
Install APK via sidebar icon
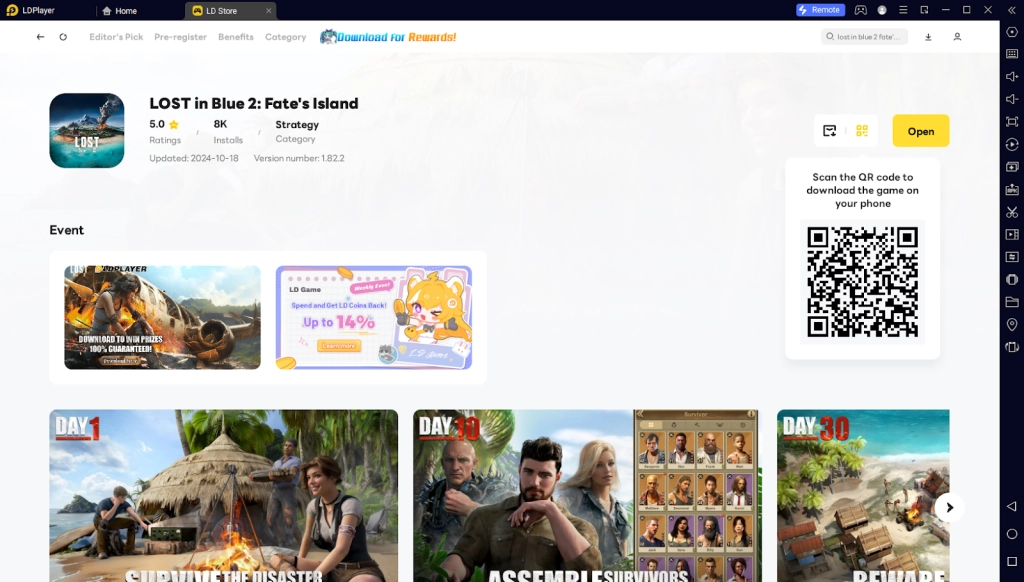pos(1012,189)
